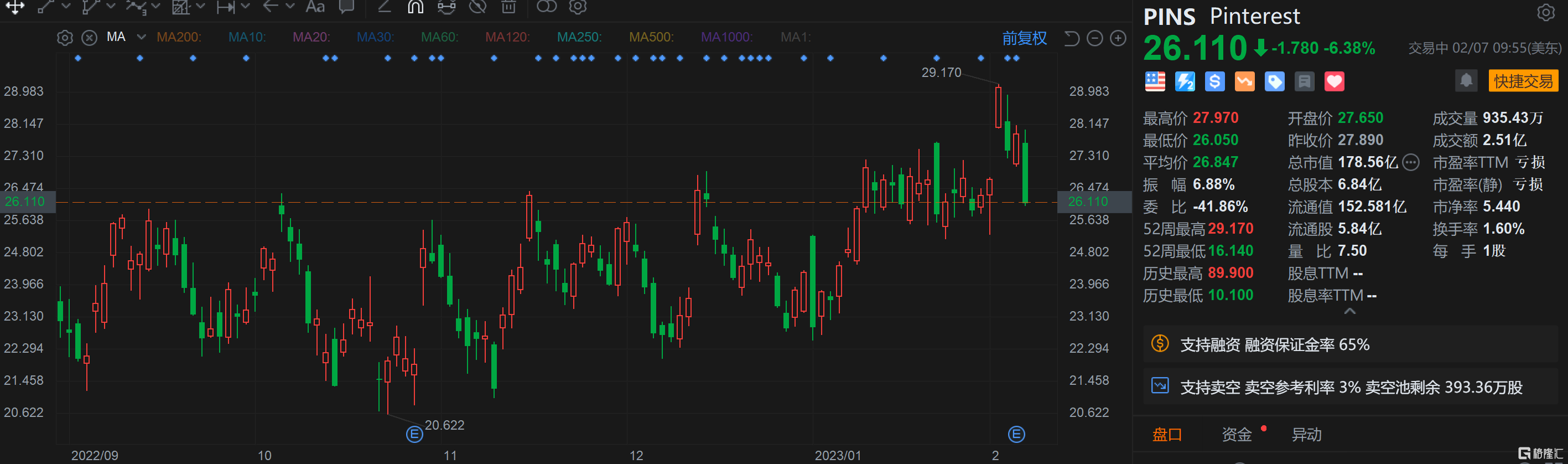This screenshot has width=1568, height=464.
Task: Open quote panel settings gear
Action: [x=1546, y=12]
